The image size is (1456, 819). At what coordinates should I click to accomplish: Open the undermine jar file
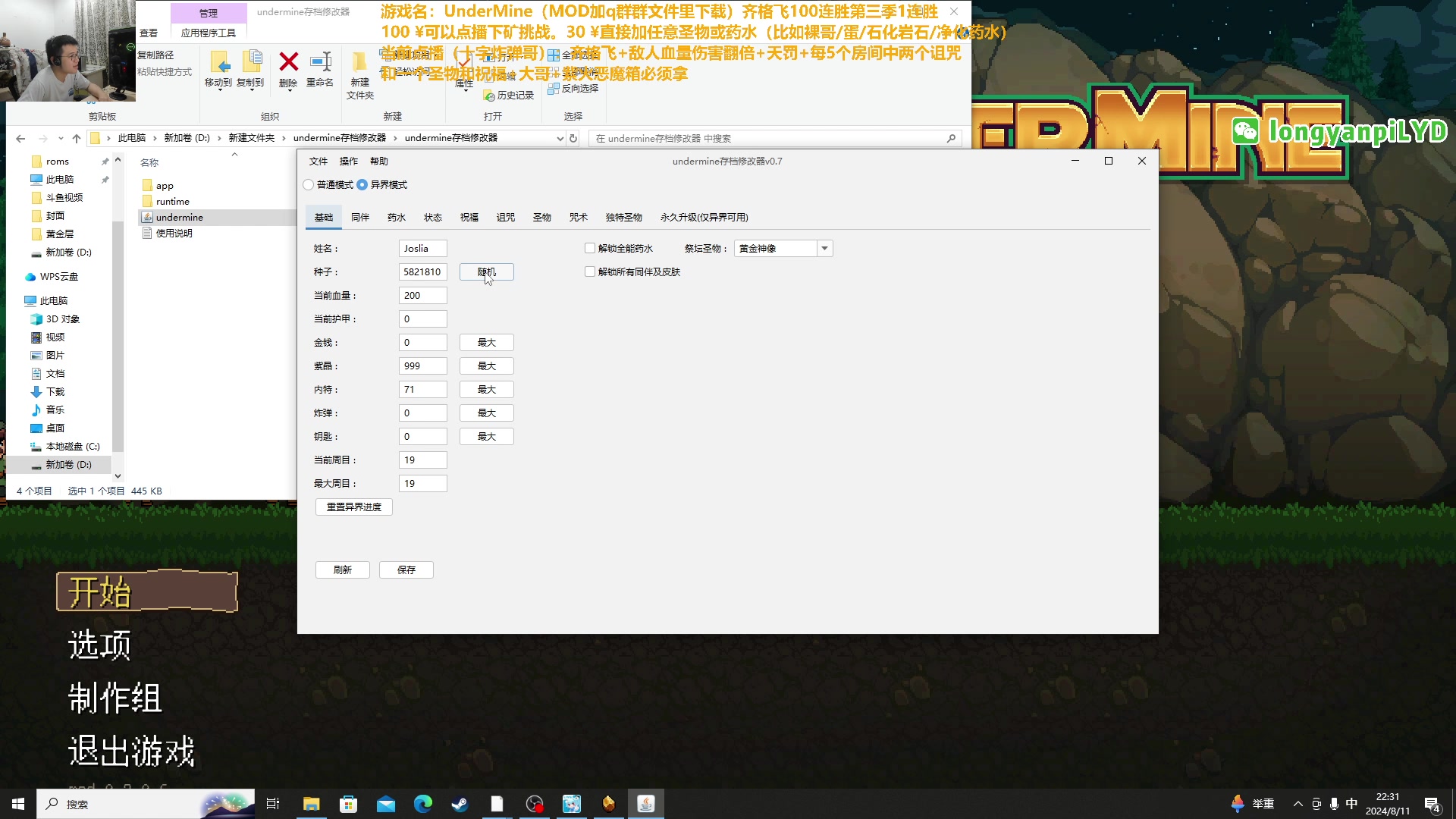coord(179,218)
